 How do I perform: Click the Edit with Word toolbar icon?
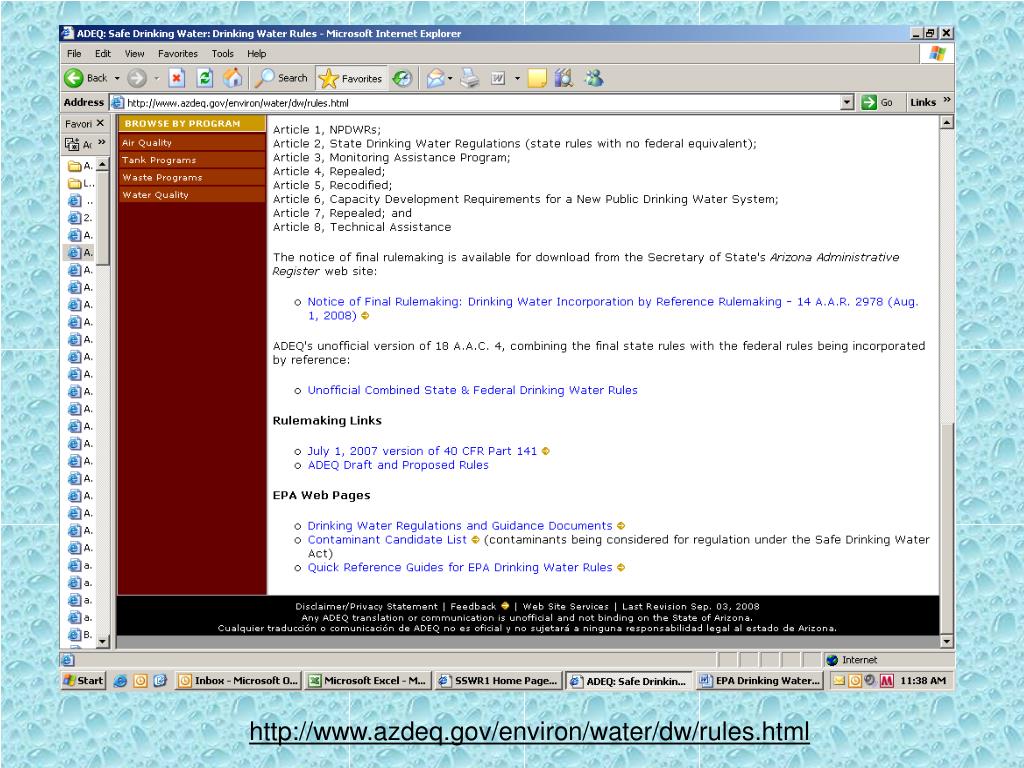pos(498,78)
